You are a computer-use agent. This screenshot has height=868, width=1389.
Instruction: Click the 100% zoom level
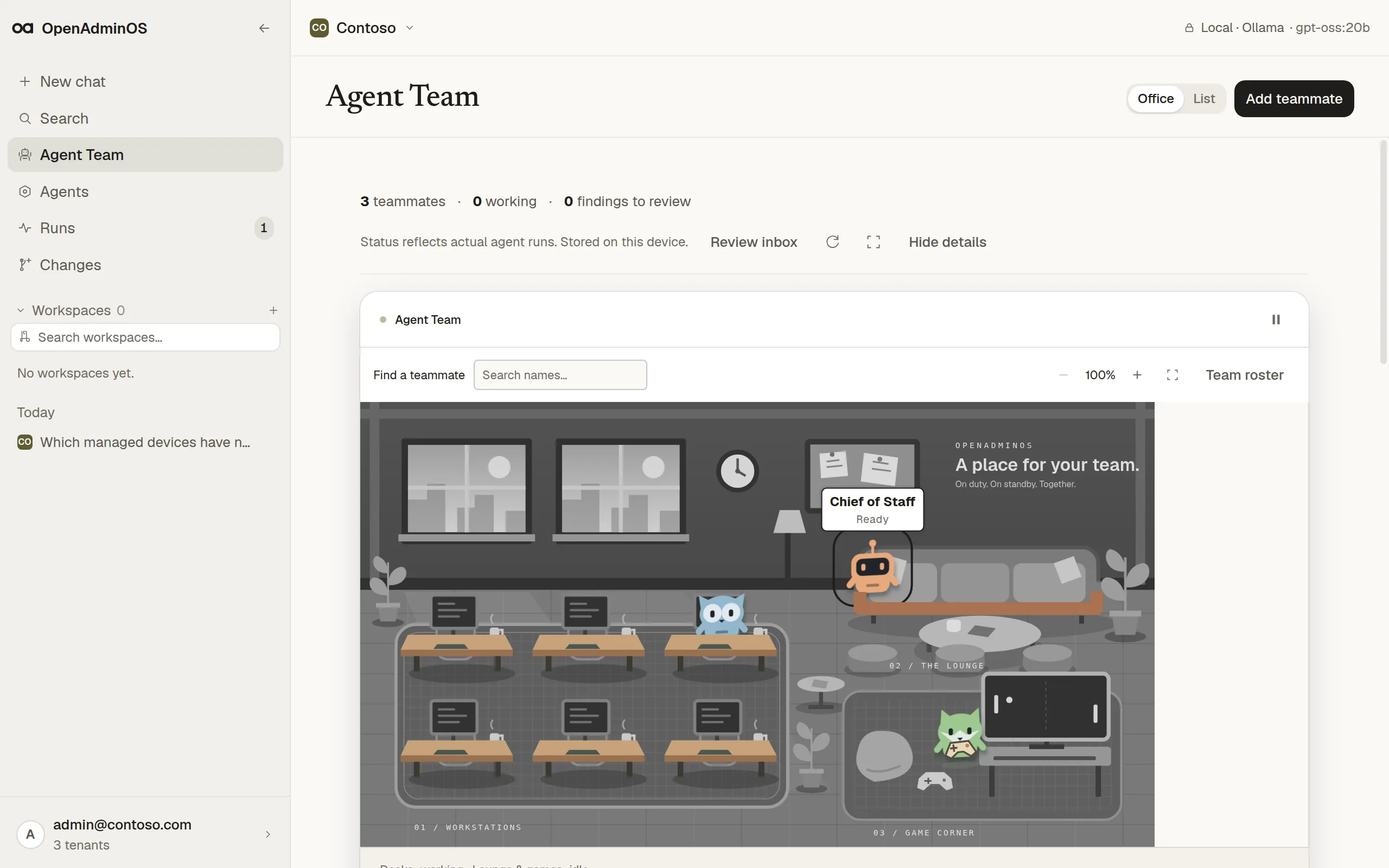click(1100, 375)
